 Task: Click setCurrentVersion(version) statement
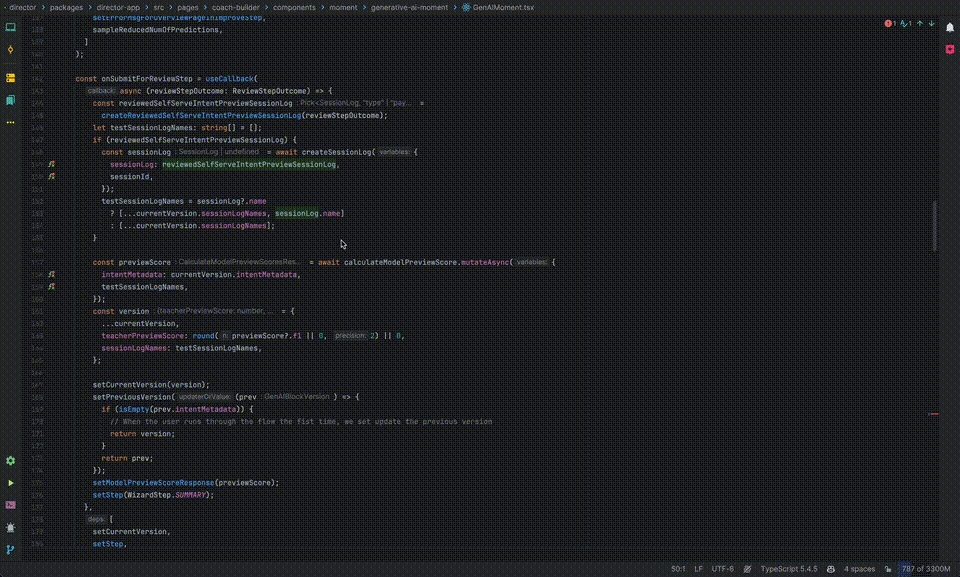tap(151, 385)
